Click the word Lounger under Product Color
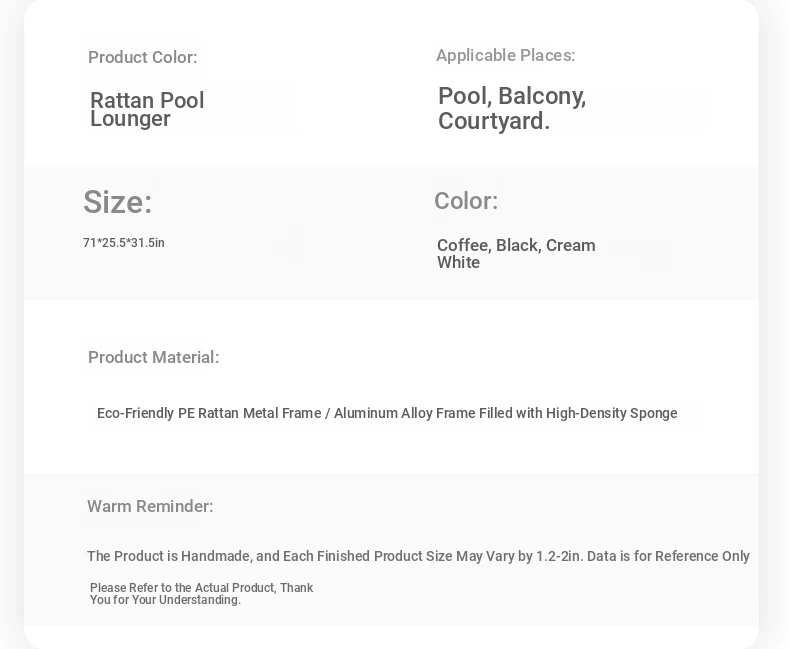 coord(130,119)
